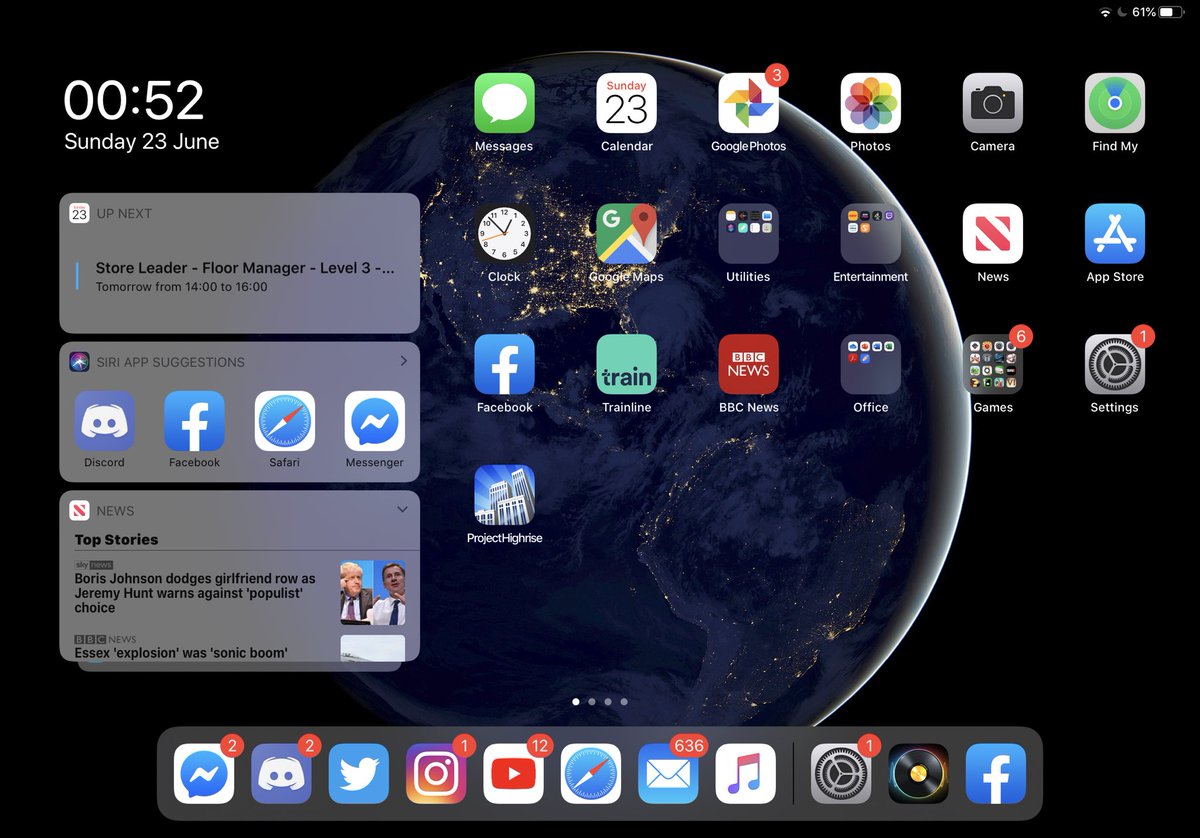Launch the Trainline app
The height and width of the screenshot is (838, 1200).
(x=626, y=365)
